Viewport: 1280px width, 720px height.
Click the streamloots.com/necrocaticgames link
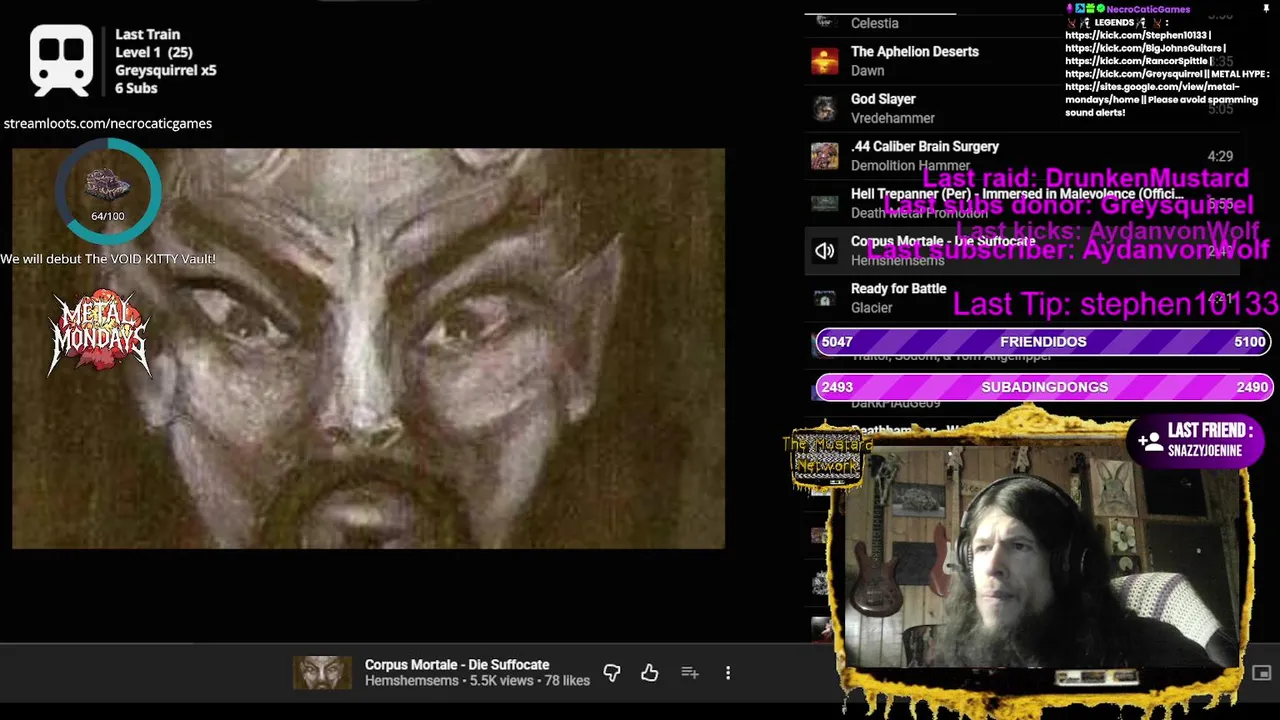(108, 124)
